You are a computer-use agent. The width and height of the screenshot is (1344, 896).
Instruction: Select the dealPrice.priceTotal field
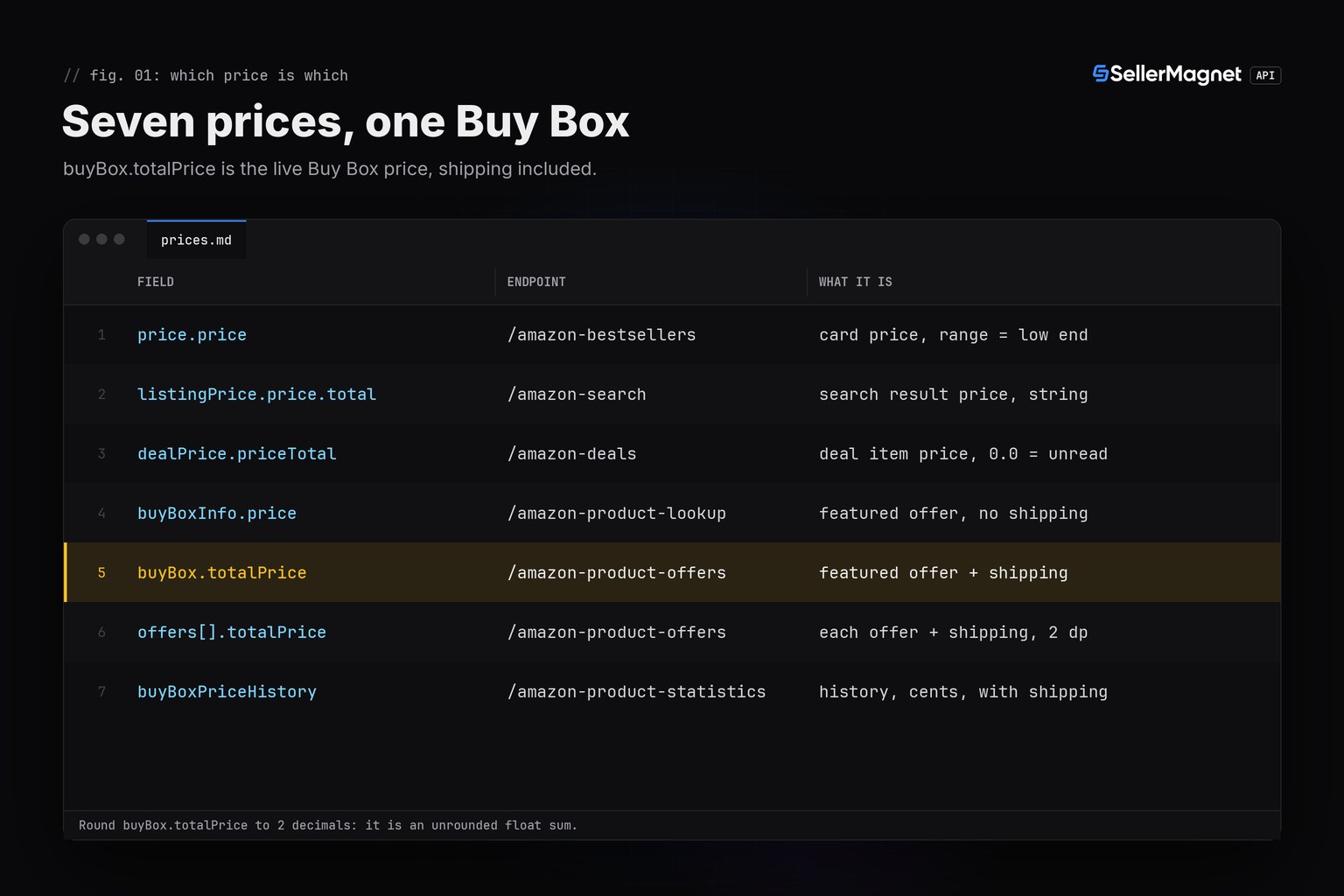point(236,454)
